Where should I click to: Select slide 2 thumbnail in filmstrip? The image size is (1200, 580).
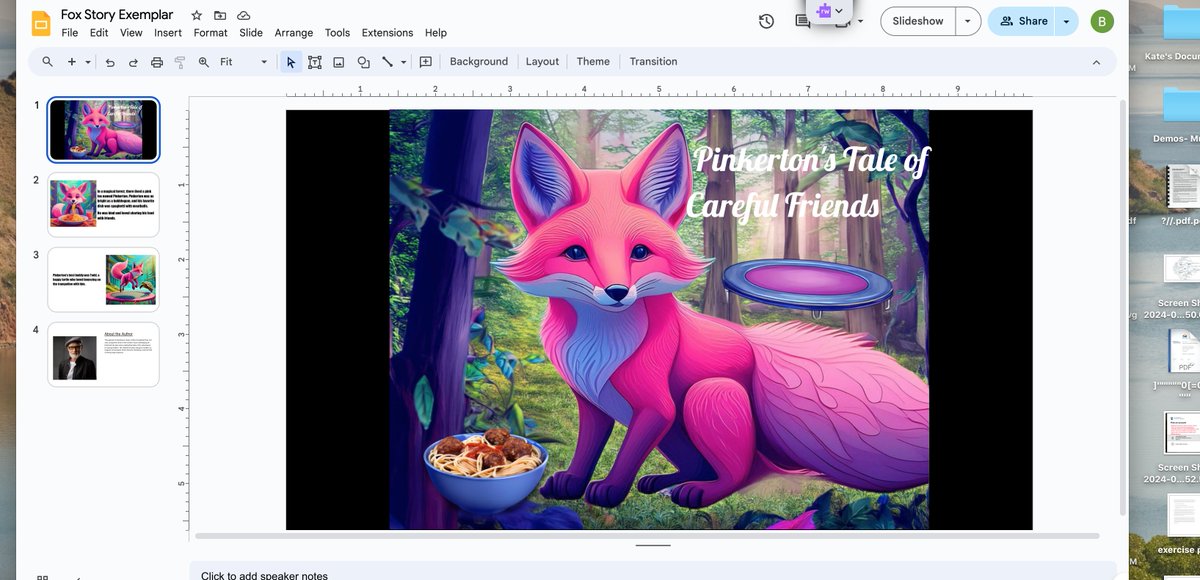tap(103, 204)
